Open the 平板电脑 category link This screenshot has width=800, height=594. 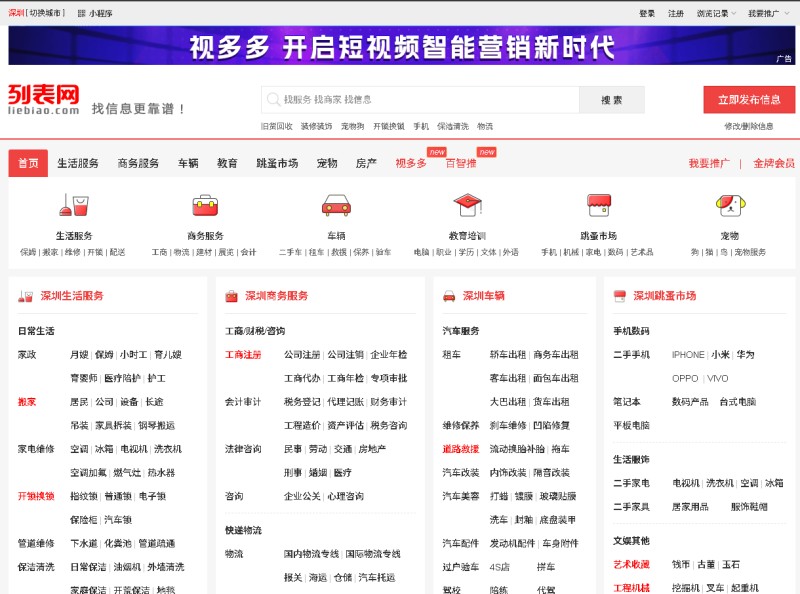631,426
